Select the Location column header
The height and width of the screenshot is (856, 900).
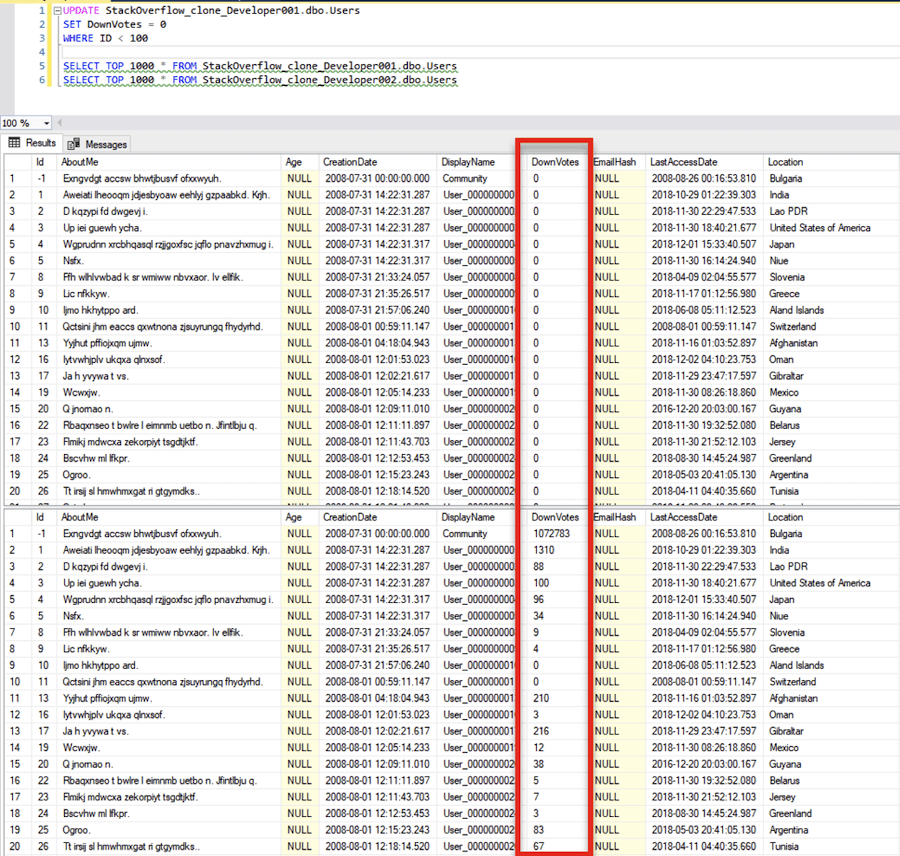788,161
